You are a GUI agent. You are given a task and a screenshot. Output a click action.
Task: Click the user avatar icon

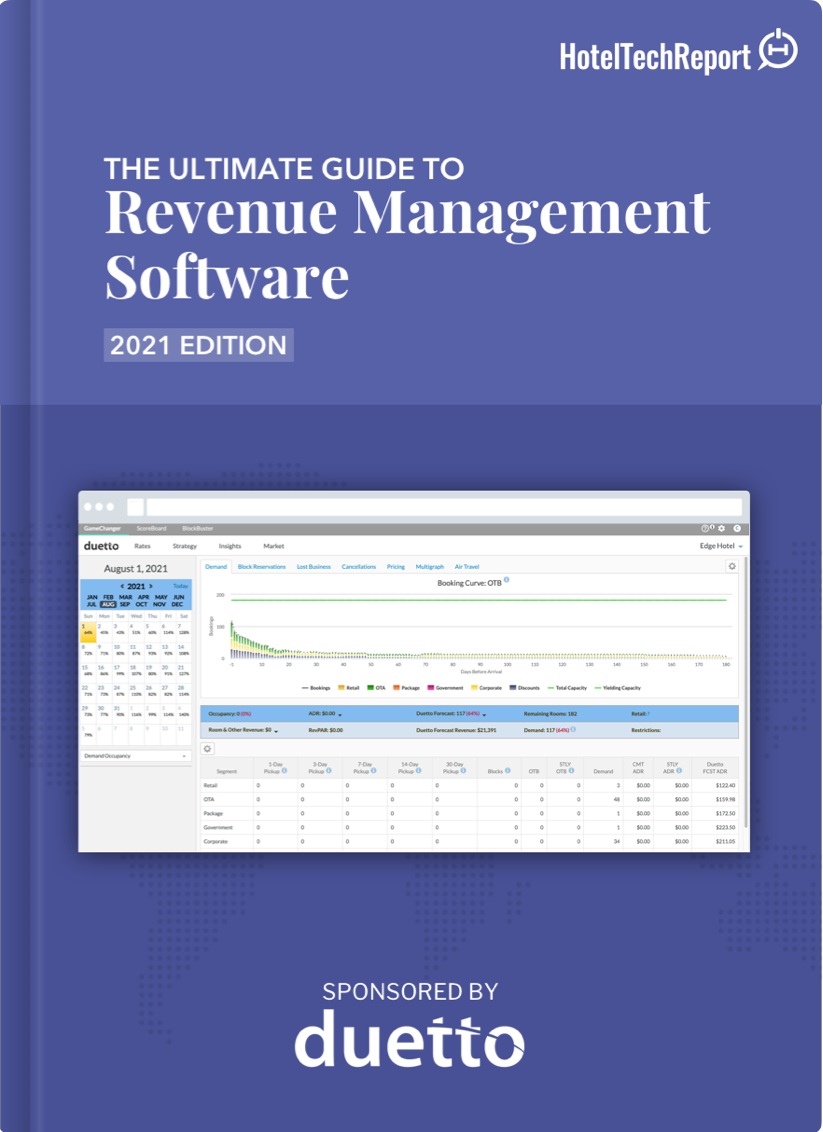point(737,528)
